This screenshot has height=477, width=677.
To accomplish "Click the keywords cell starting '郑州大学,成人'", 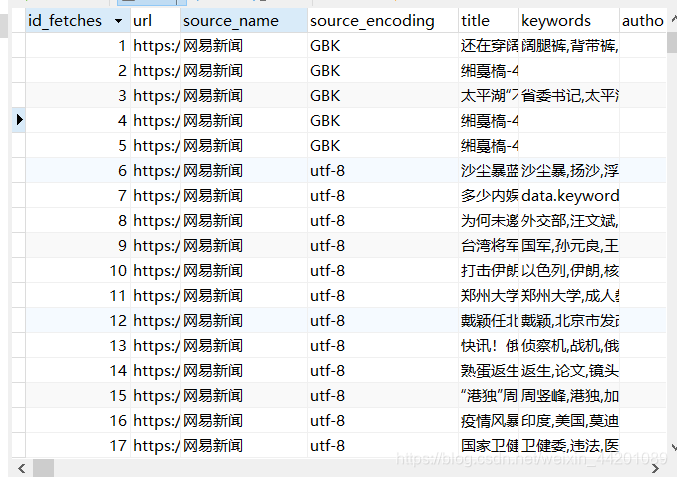I will (x=569, y=296).
